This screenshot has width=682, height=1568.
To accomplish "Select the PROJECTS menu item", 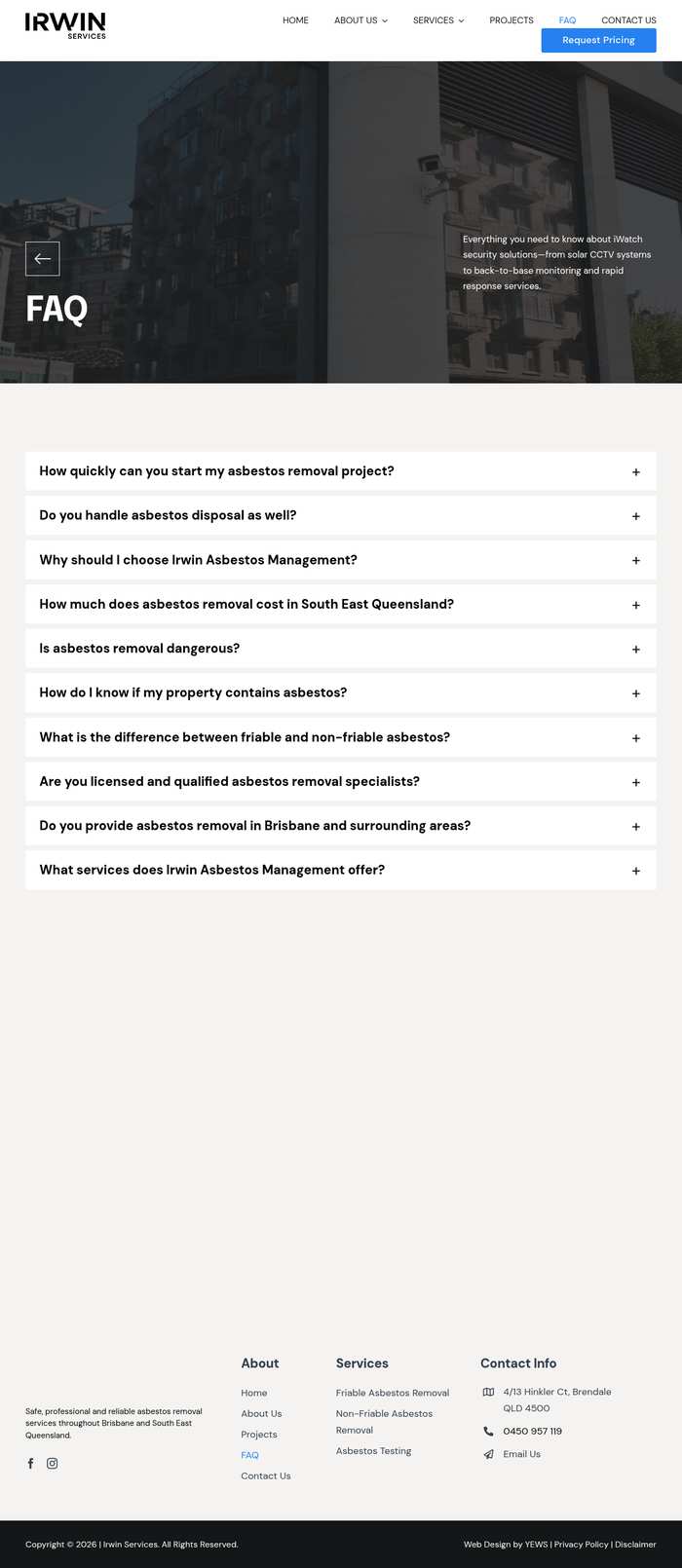I will pyautogui.click(x=511, y=19).
